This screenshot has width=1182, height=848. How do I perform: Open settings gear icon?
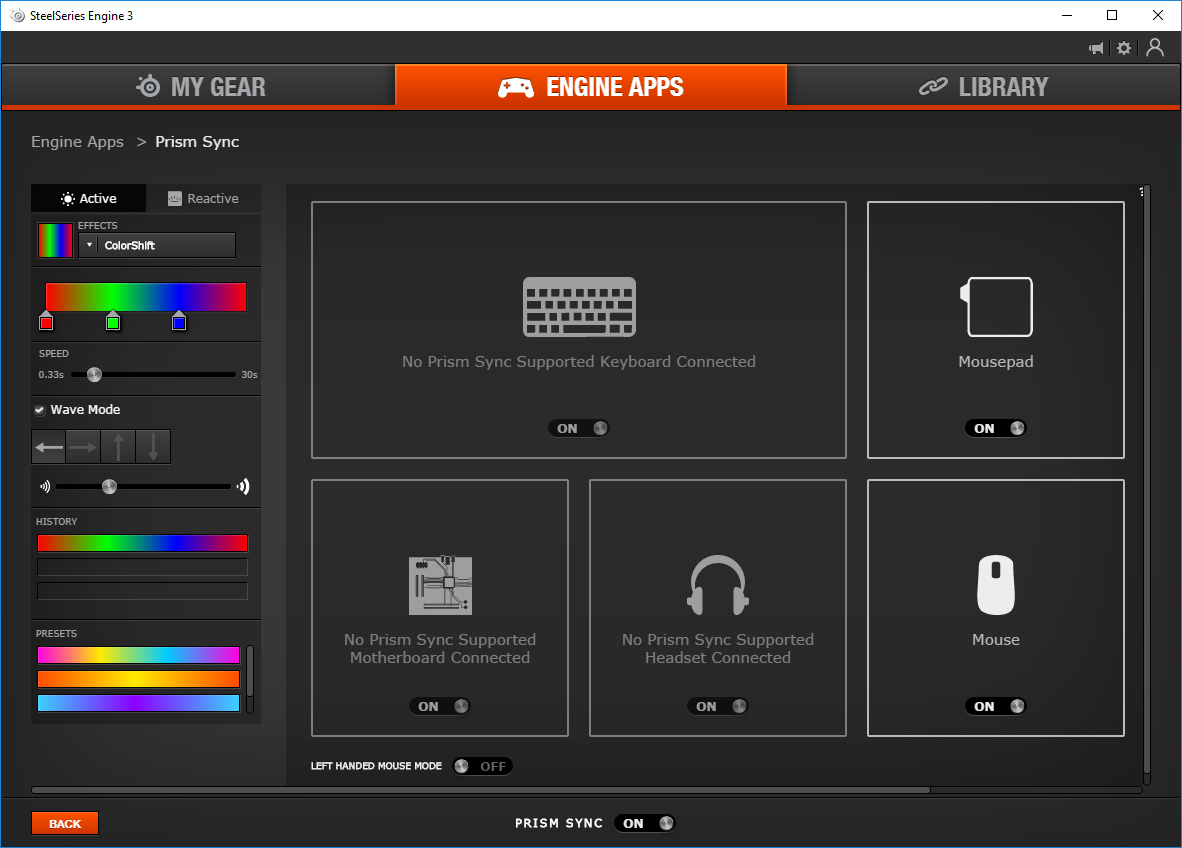coord(1124,48)
